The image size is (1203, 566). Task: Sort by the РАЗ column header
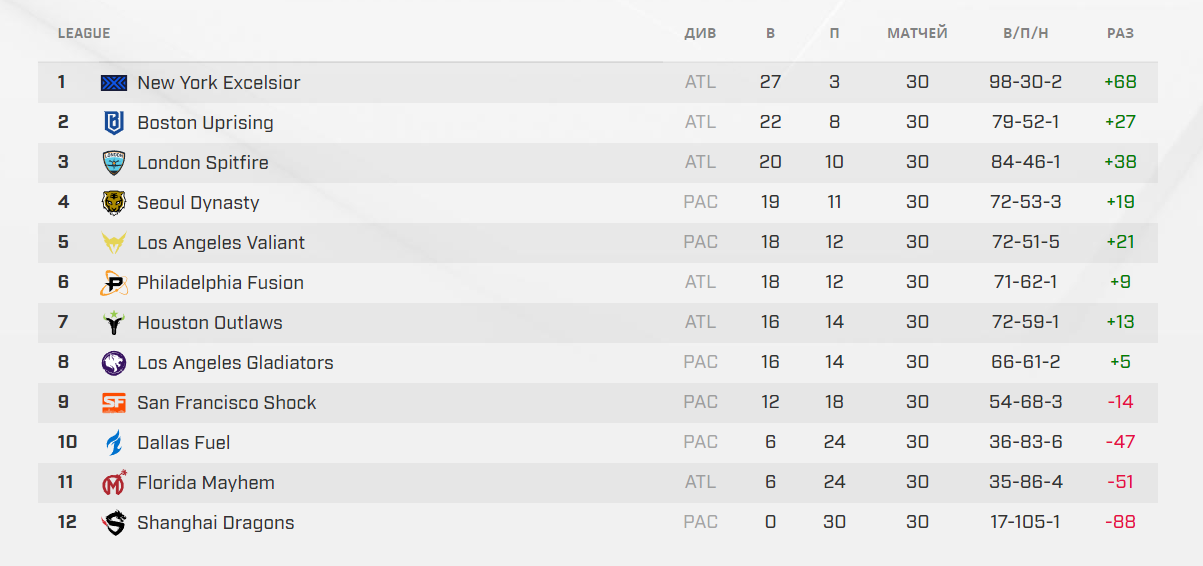coord(1120,33)
